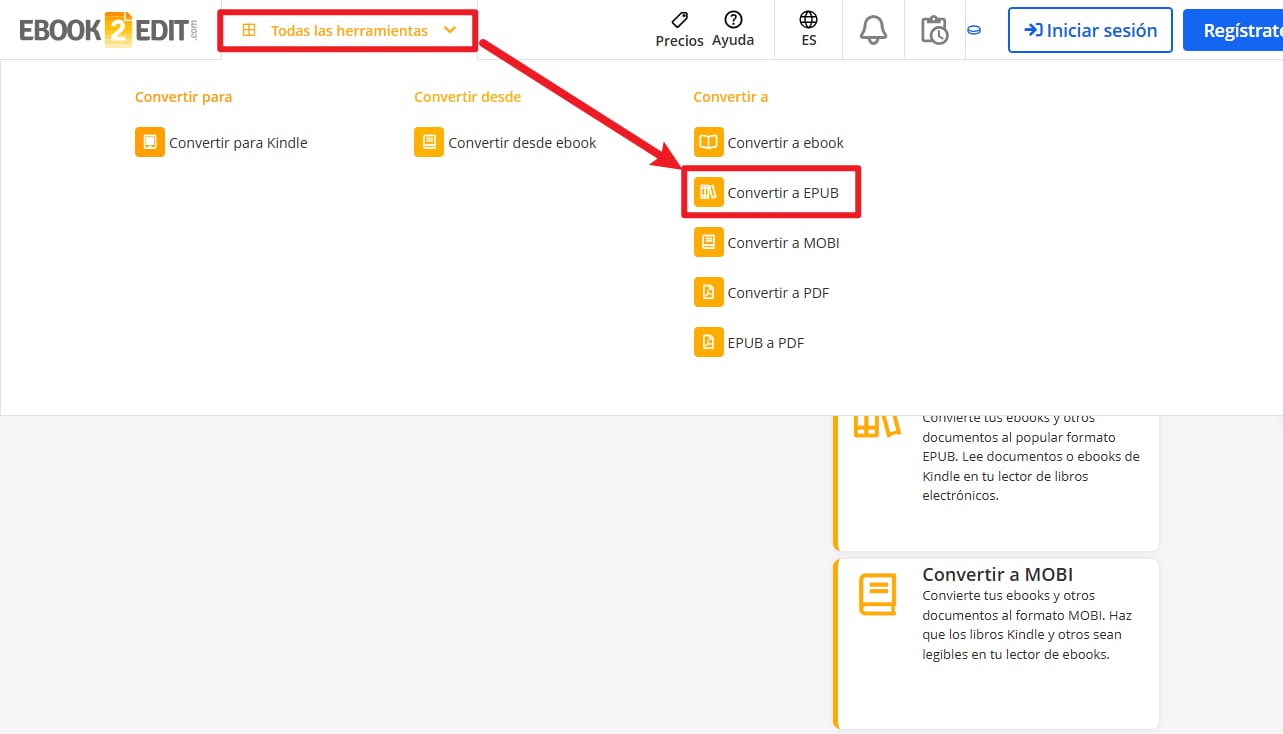Click the grid icon beside Todas las herramientas
Viewport: 1283px width, 734px height.
(247, 30)
